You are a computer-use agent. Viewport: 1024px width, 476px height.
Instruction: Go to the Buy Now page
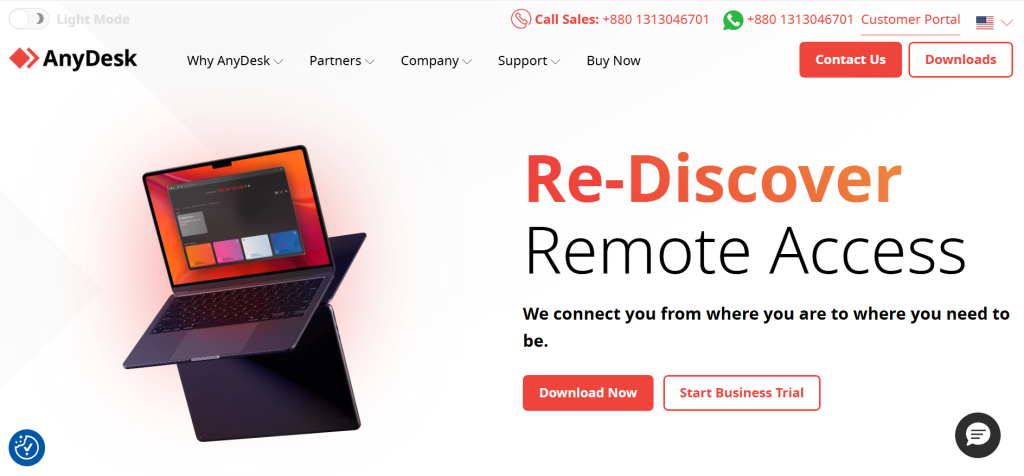click(x=613, y=61)
